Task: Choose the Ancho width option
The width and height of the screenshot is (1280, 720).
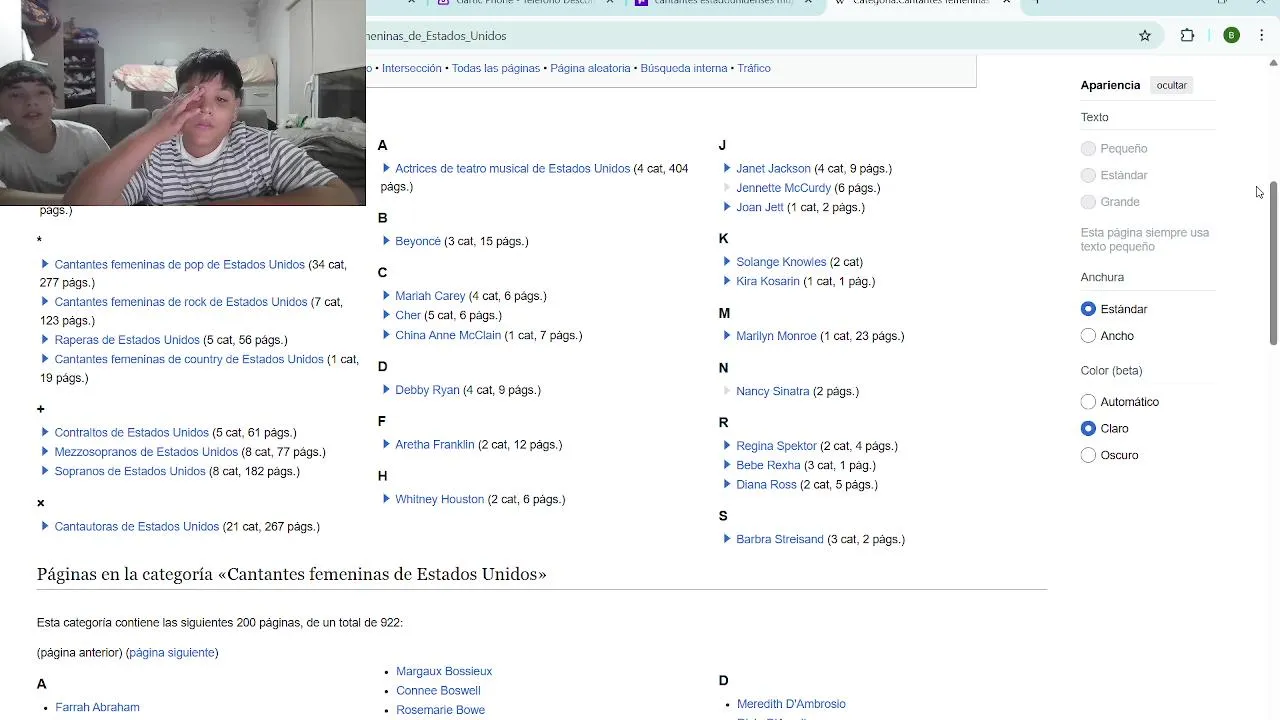Action: pyautogui.click(x=1088, y=336)
